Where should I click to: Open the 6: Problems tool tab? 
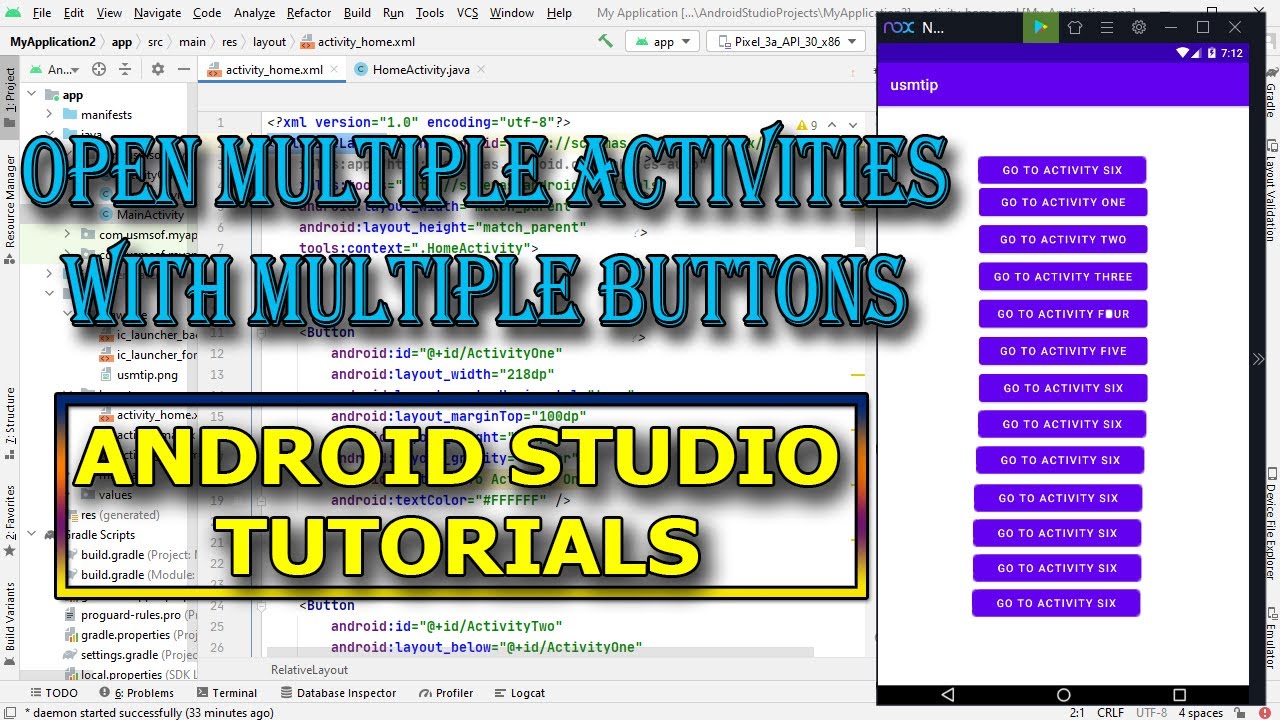135,693
